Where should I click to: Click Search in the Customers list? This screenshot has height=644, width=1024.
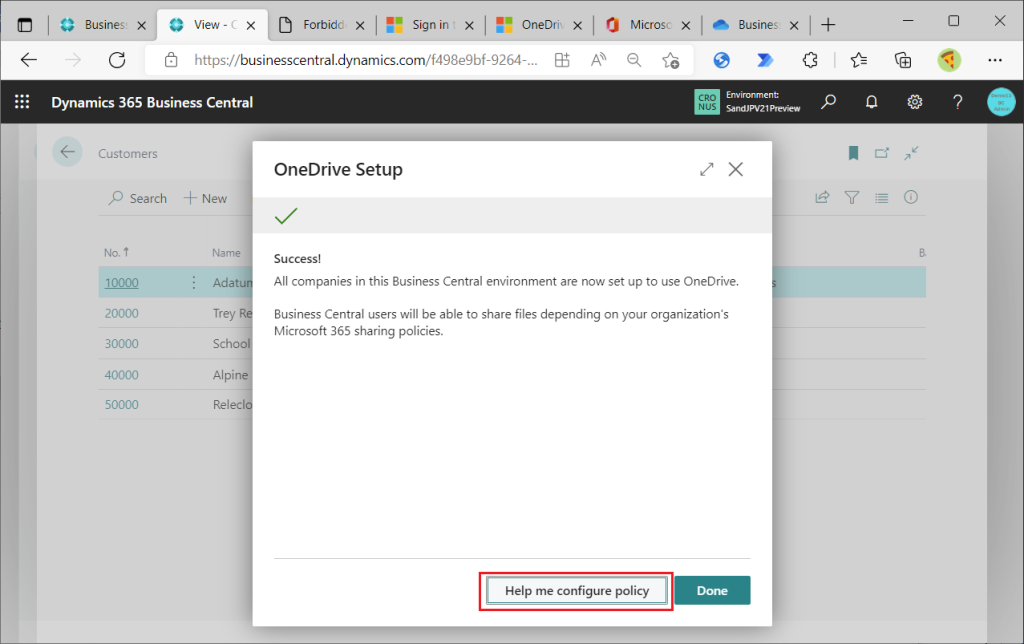click(x=138, y=198)
